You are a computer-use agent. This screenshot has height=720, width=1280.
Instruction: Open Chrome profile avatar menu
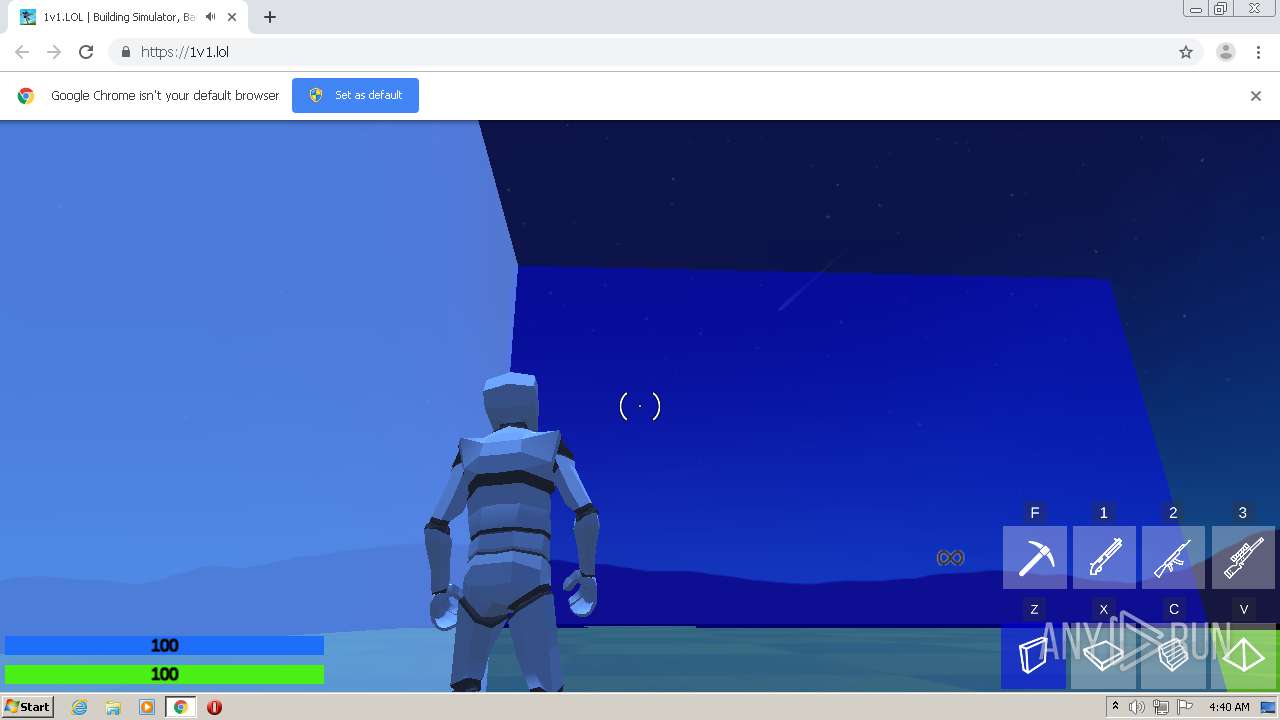pyautogui.click(x=1226, y=52)
